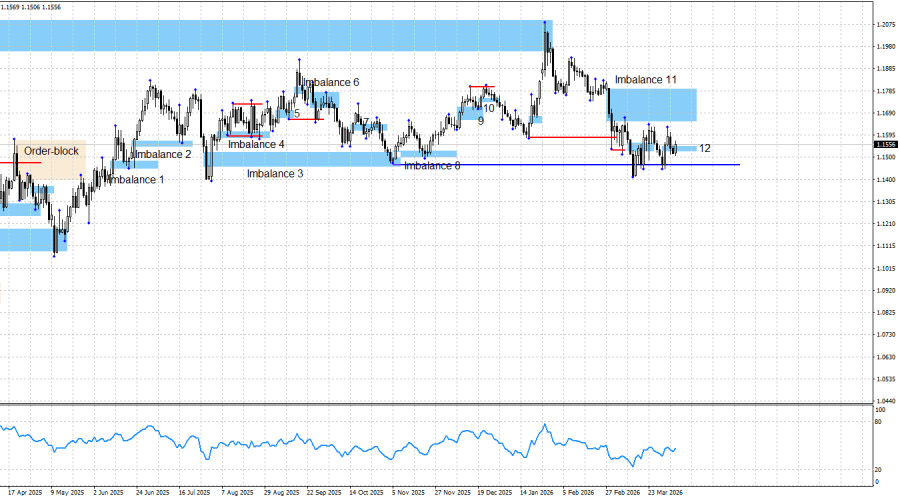The image size is (900, 500).
Task: Click the OHLC readout '1.1569 1.1506 1.1556'
Action: pyautogui.click(x=30, y=7)
